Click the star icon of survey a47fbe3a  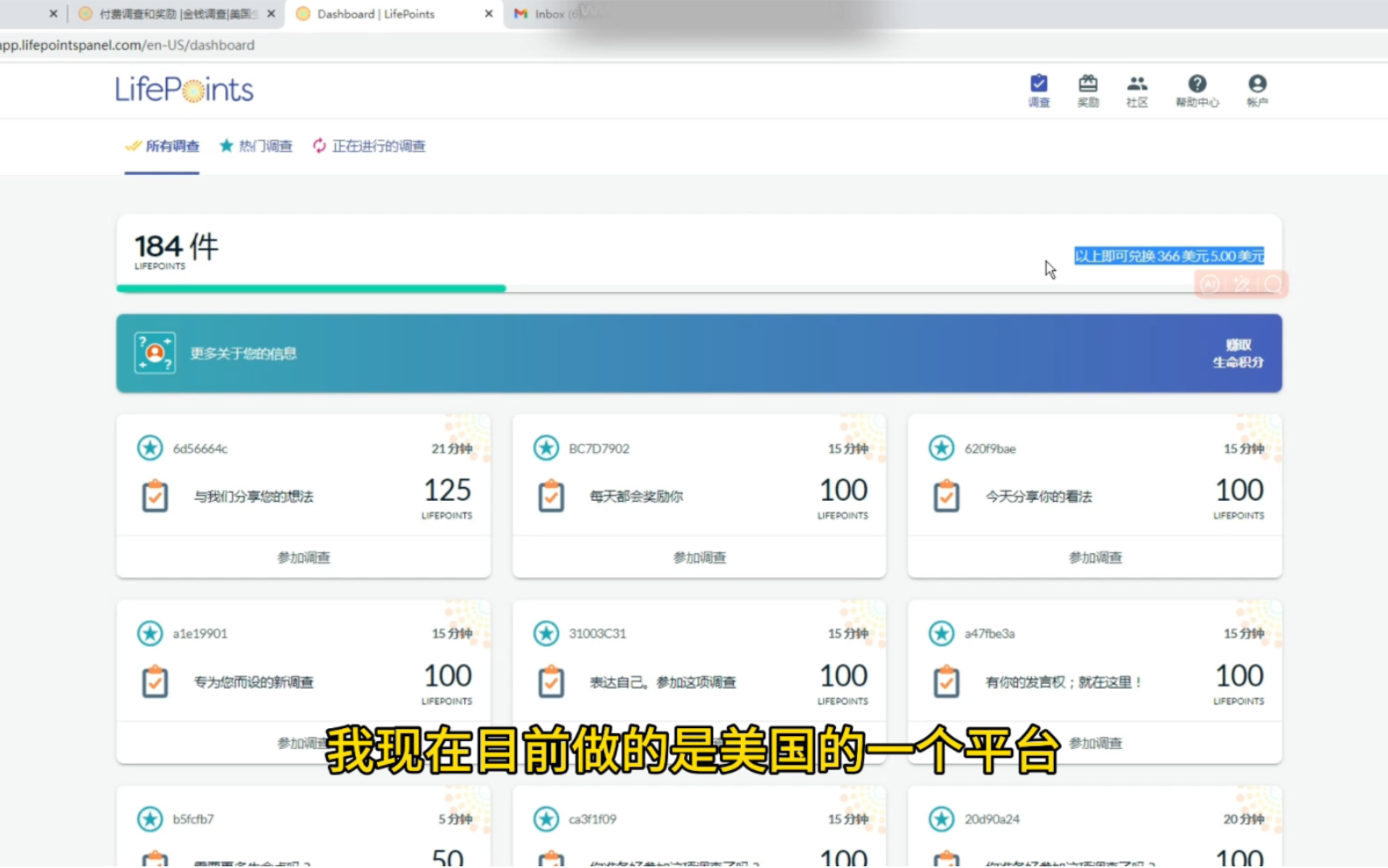tap(942, 634)
